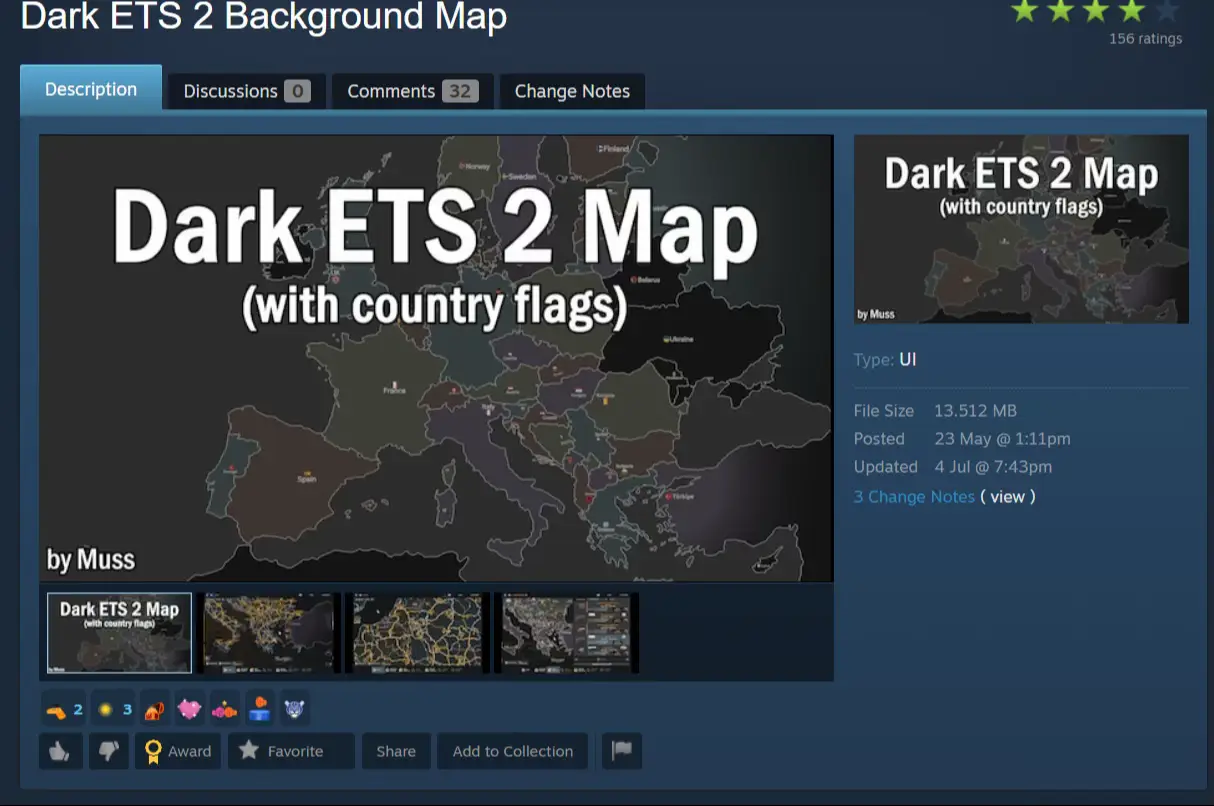Click the report flag icon
This screenshot has width=1214, height=806.
tap(621, 751)
